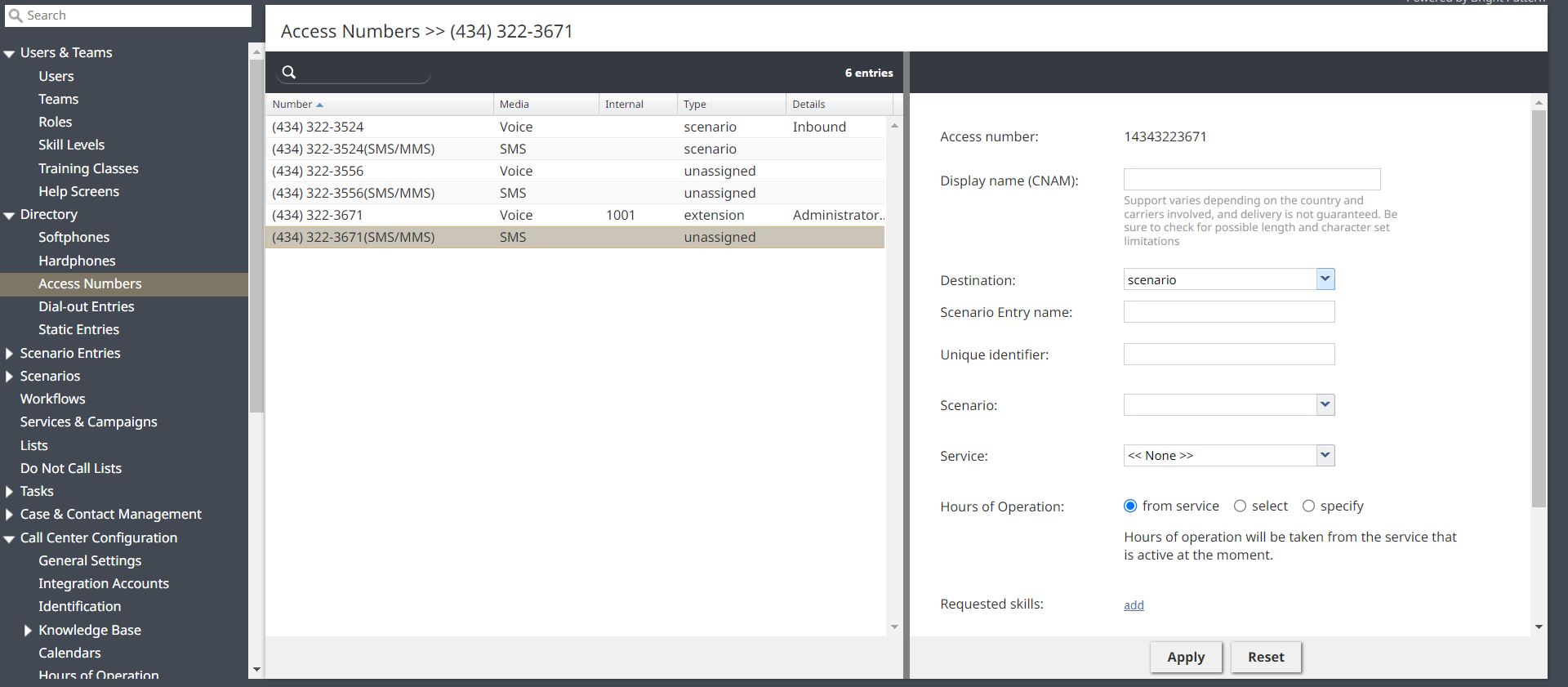1568x687 pixels.
Task: Select 'from service' hours option
Action: (x=1130, y=506)
